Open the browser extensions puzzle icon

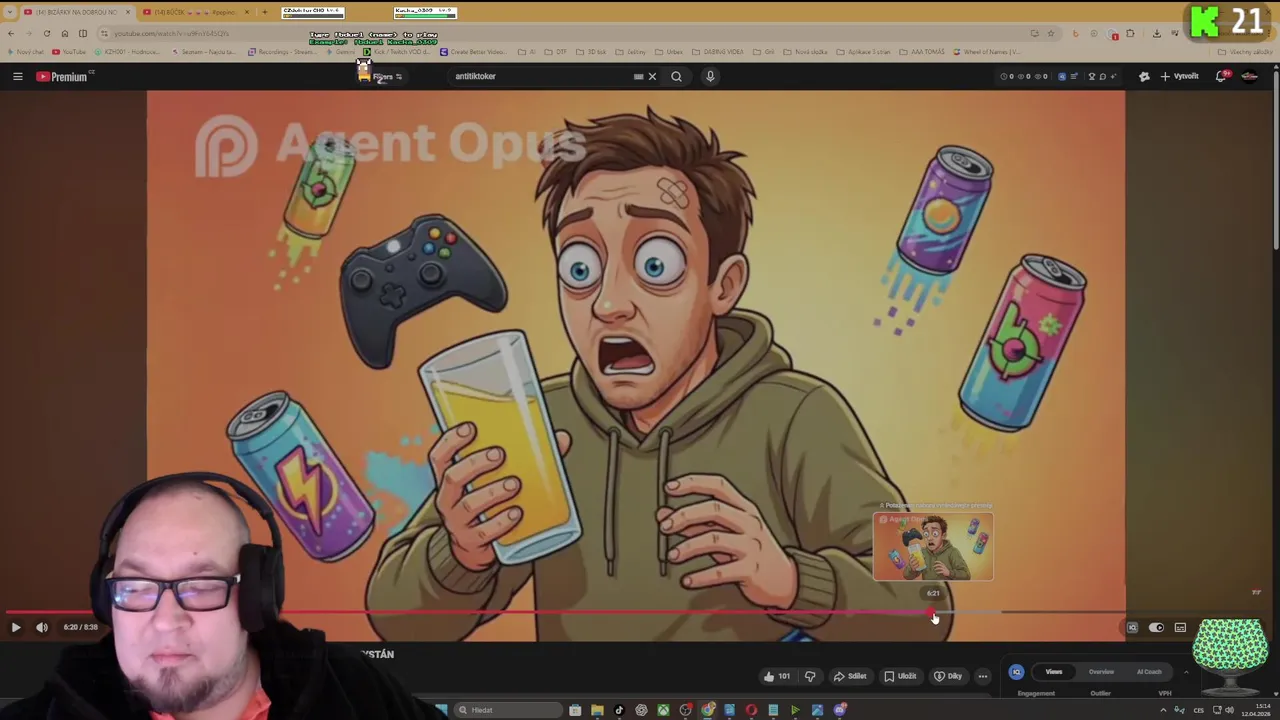[x=1130, y=33]
